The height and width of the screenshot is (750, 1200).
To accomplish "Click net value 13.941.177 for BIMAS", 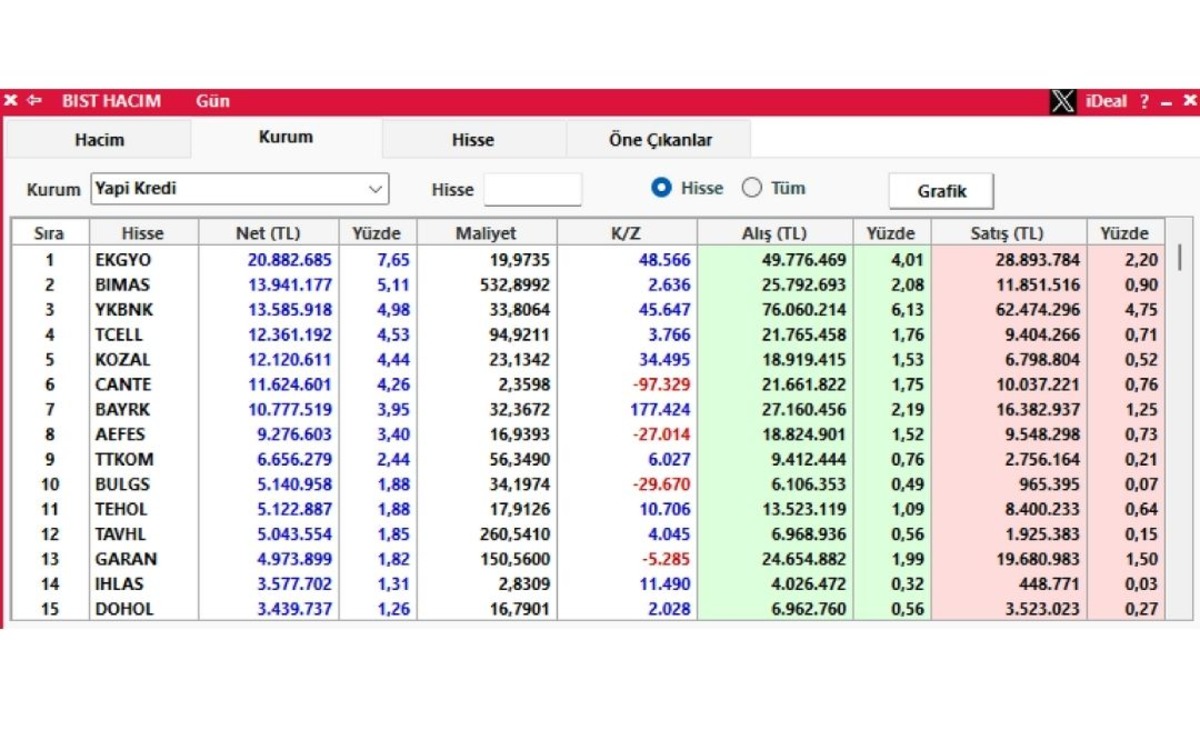I will point(289,285).
